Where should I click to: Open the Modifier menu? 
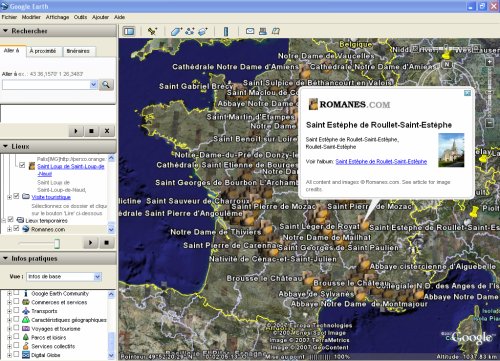click(31, 17)
